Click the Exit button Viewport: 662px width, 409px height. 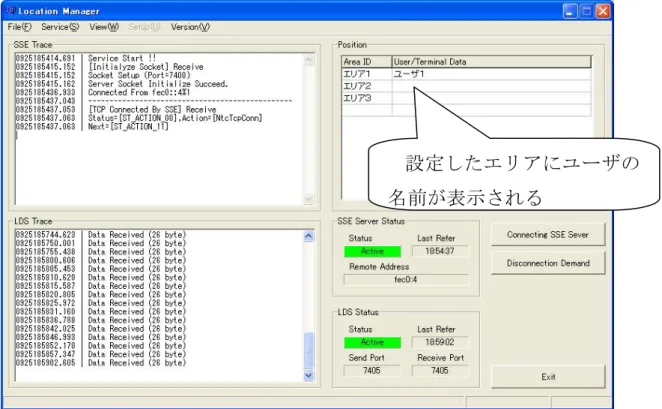548,376
